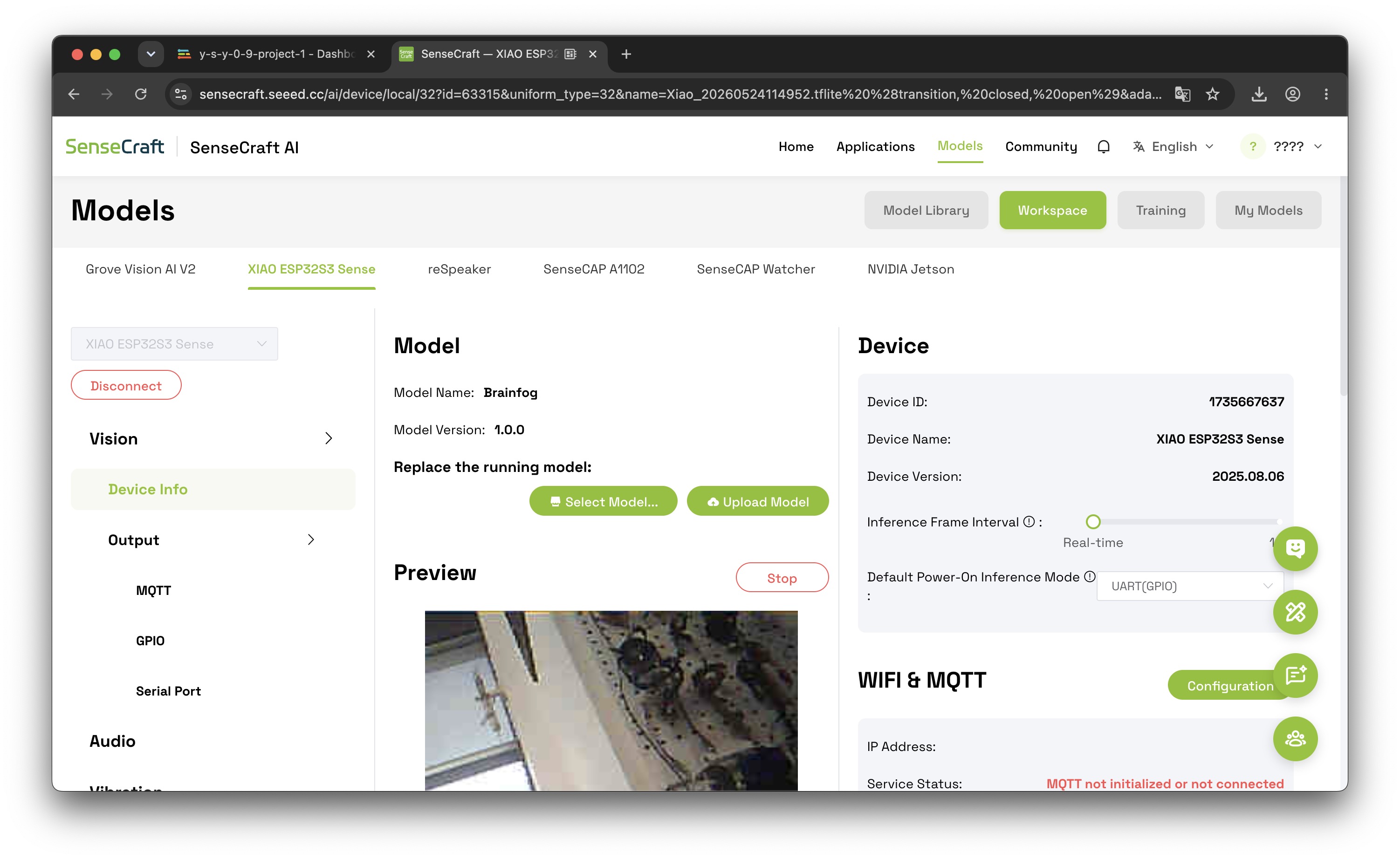This screenshot has width=1400, height=860.
Task: Open the floating community people button
Action: 1295,738
